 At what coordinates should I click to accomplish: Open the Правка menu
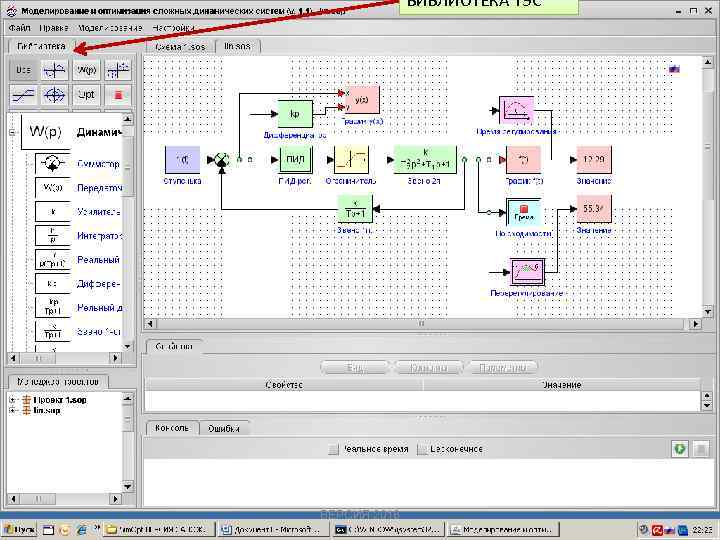click(x=54, y=28)
